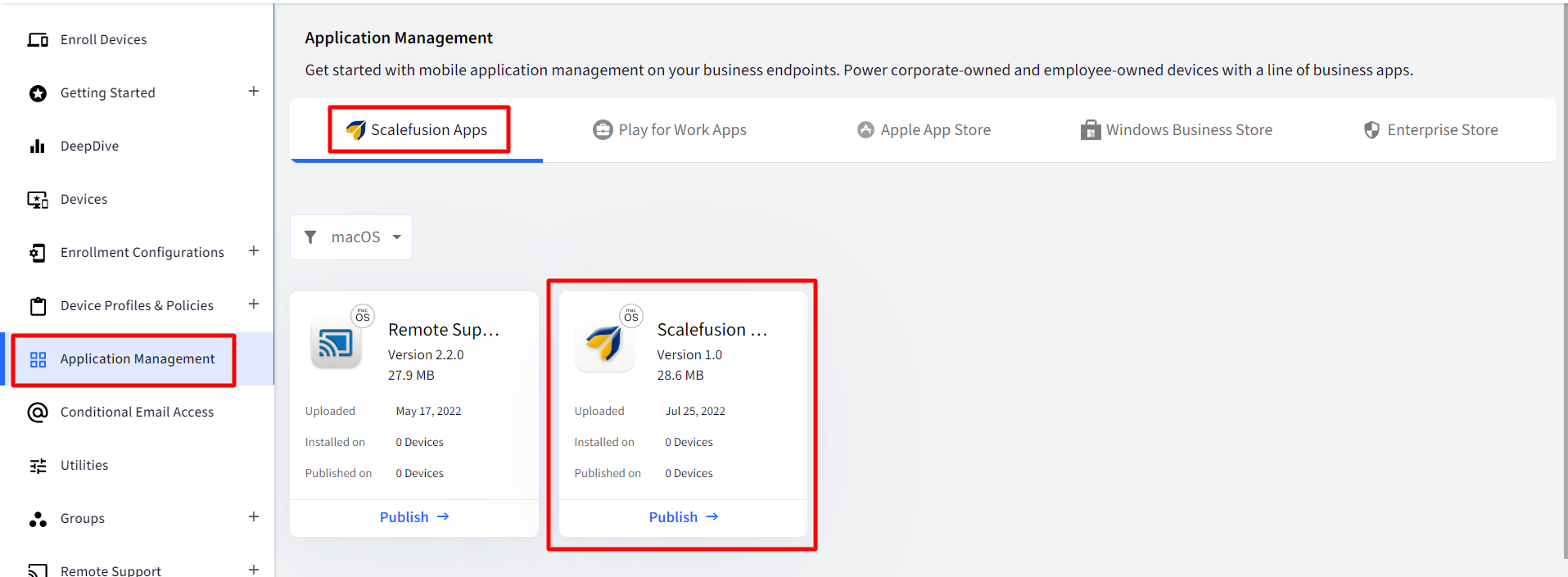Image resolution: width=1568 pixels, height=577 pixels.
Task: Click the Remote Support app thumbnail icon
Action: 336,344
